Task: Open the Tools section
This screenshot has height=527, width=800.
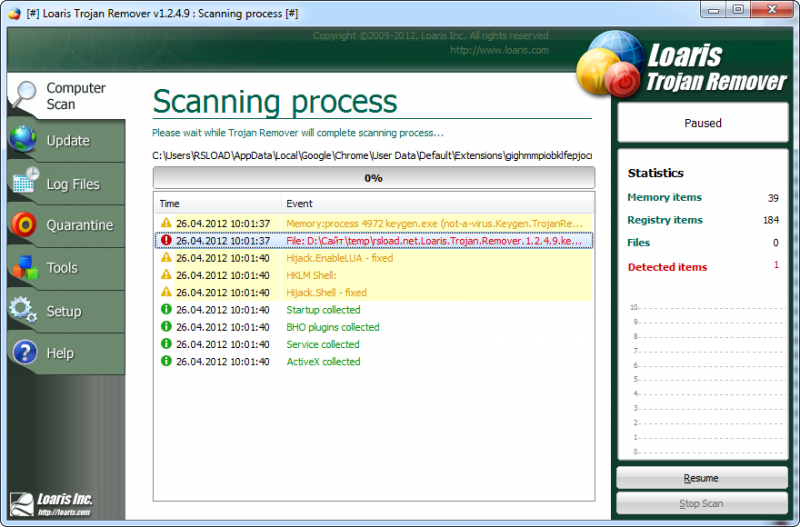Action: [66, 268]
